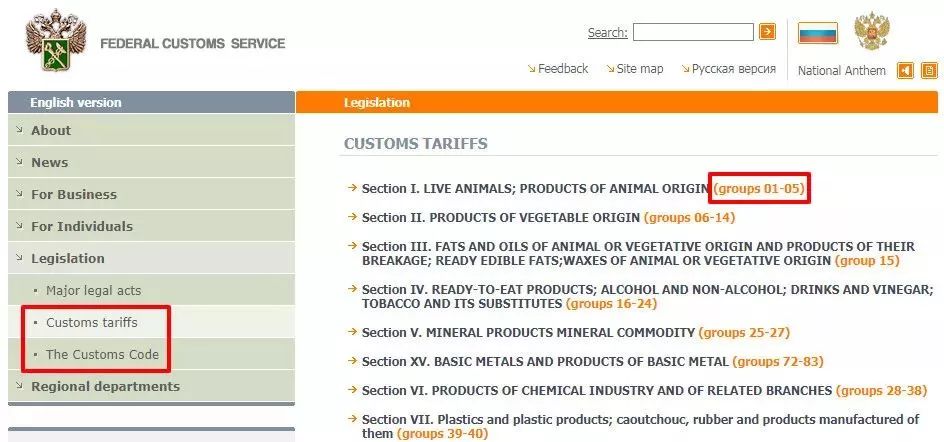Screen dimensions: 944x442
Task: Expand the About sidebar menu
Action: [x=151, y=130]
